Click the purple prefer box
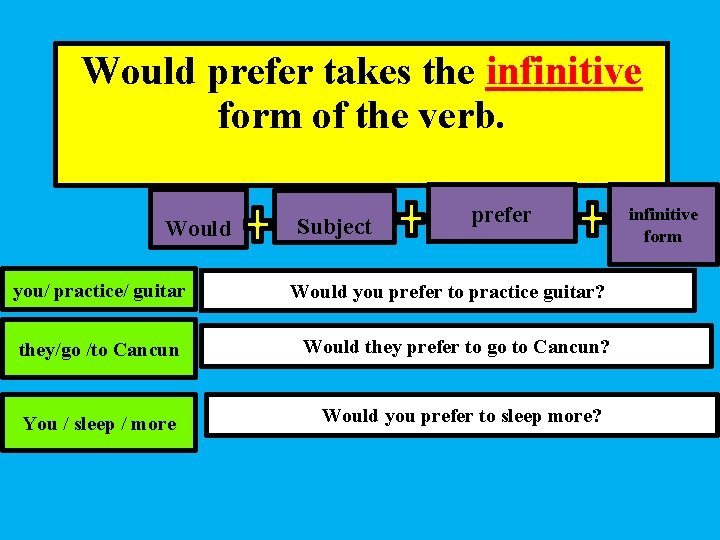 [501, 213]
